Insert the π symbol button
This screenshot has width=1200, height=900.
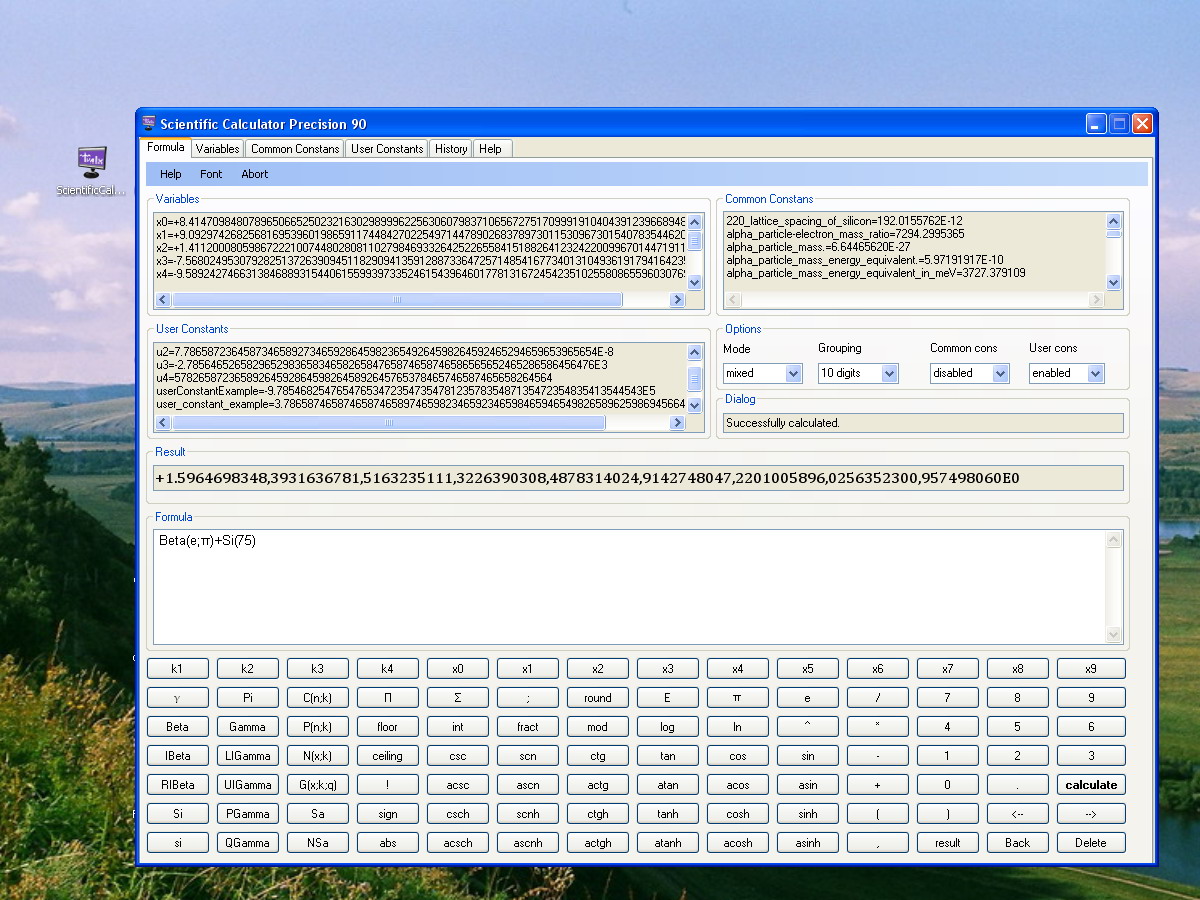point(738,698)
